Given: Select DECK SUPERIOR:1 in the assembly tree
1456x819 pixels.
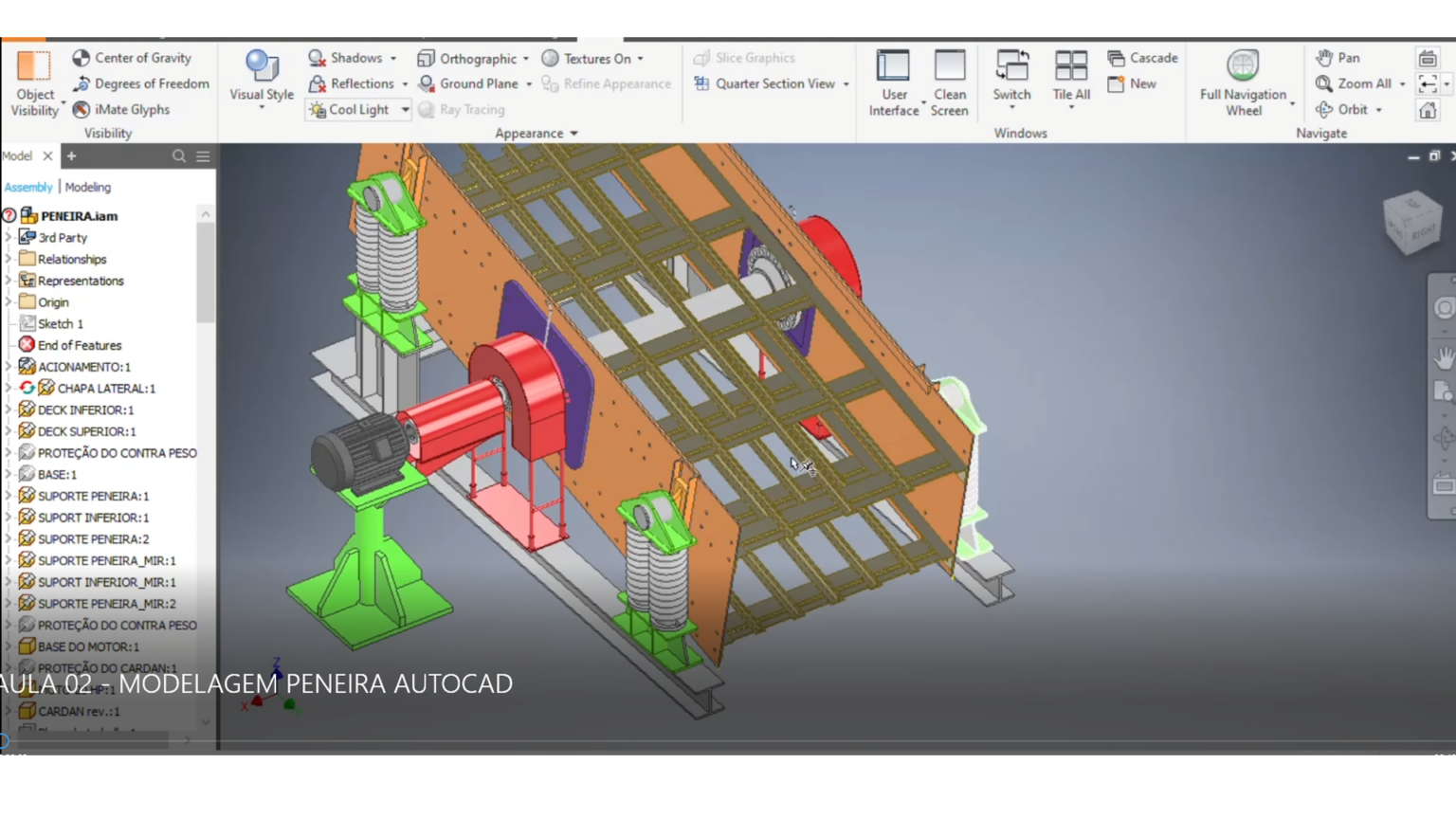Looking at the screenshot, I should coord(84,431).
